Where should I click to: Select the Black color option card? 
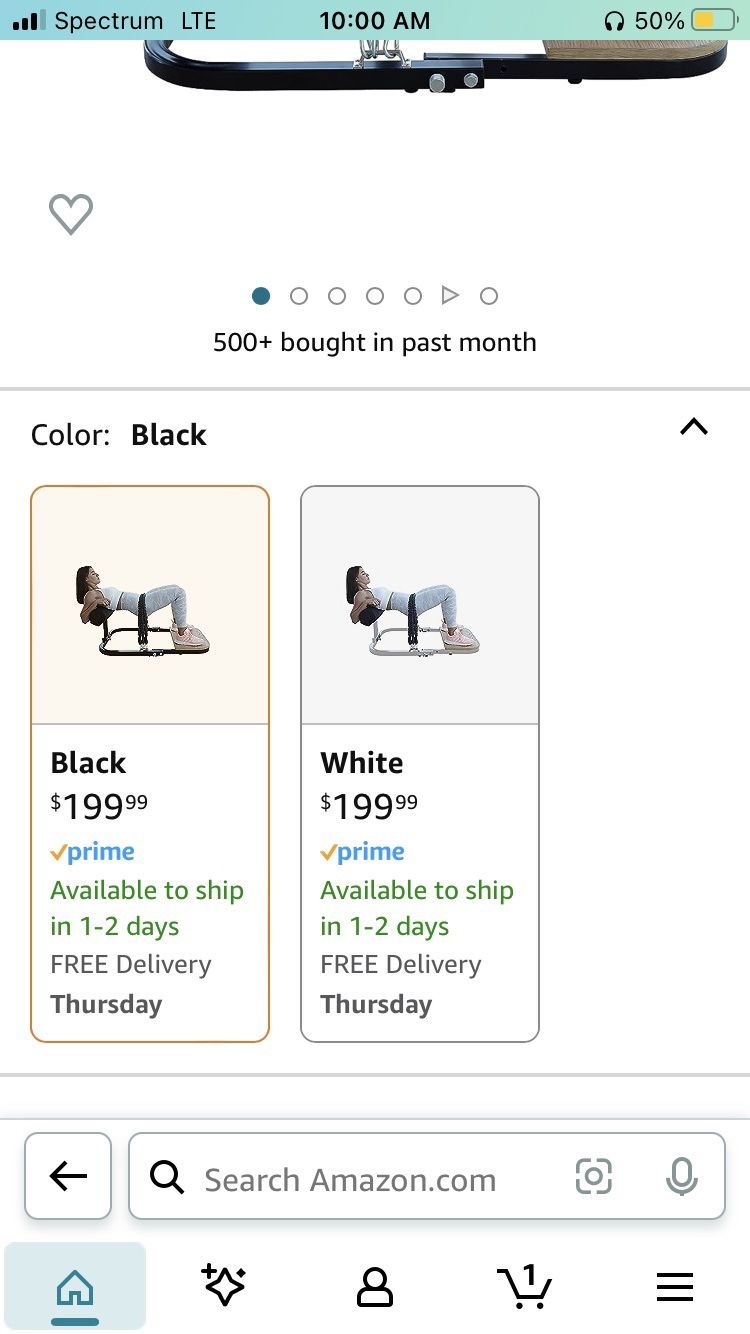click(x=150, y=764)
